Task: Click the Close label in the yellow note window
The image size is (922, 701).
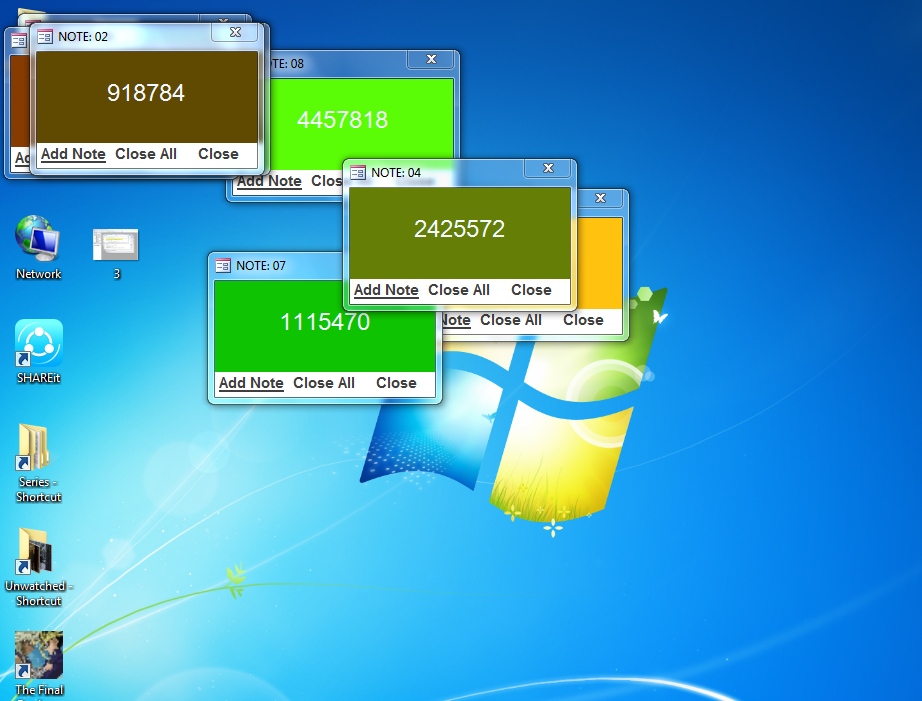Action: click(583, 320)
